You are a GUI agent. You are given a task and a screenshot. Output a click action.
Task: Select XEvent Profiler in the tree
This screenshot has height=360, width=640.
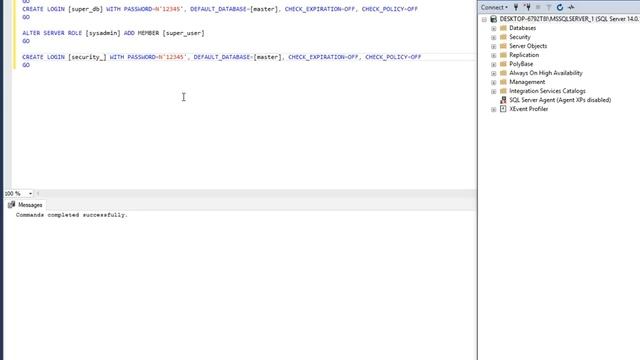click(x=529, y=109)
